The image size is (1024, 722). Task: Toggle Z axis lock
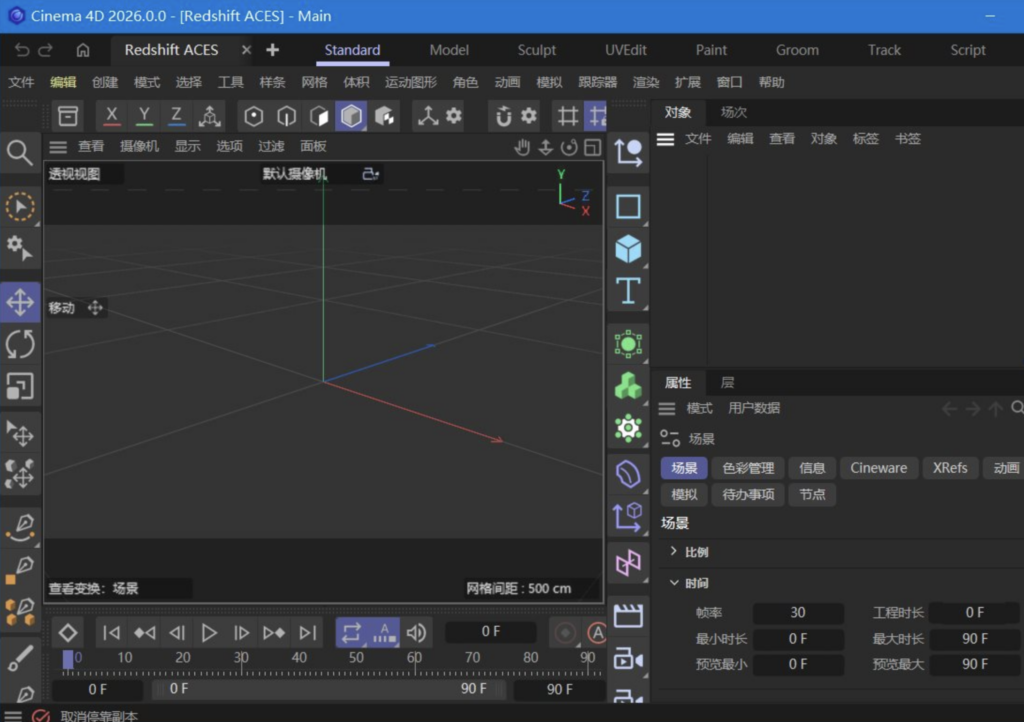tap(176, 116)
